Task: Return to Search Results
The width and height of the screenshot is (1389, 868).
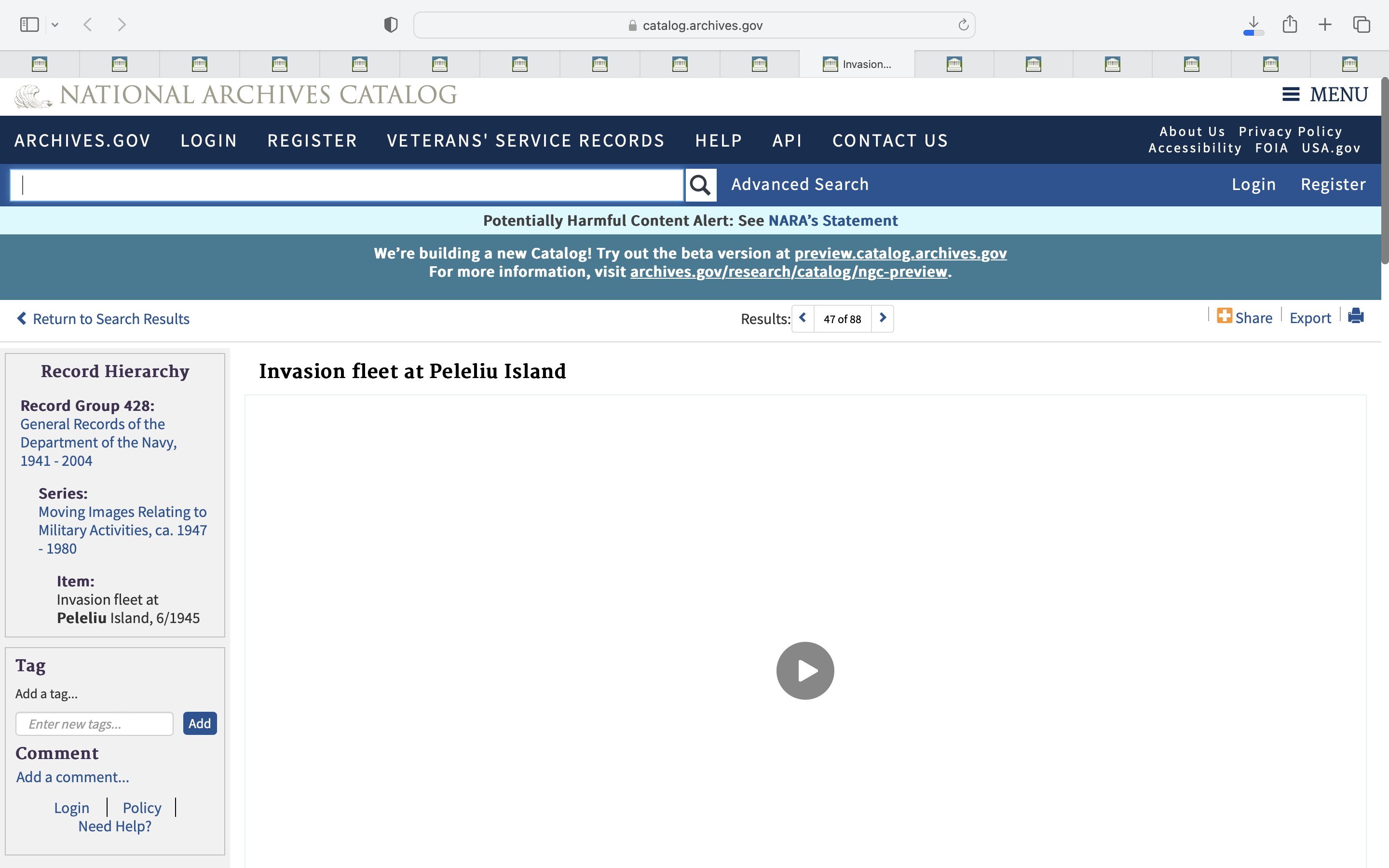Action: (103, 319)
